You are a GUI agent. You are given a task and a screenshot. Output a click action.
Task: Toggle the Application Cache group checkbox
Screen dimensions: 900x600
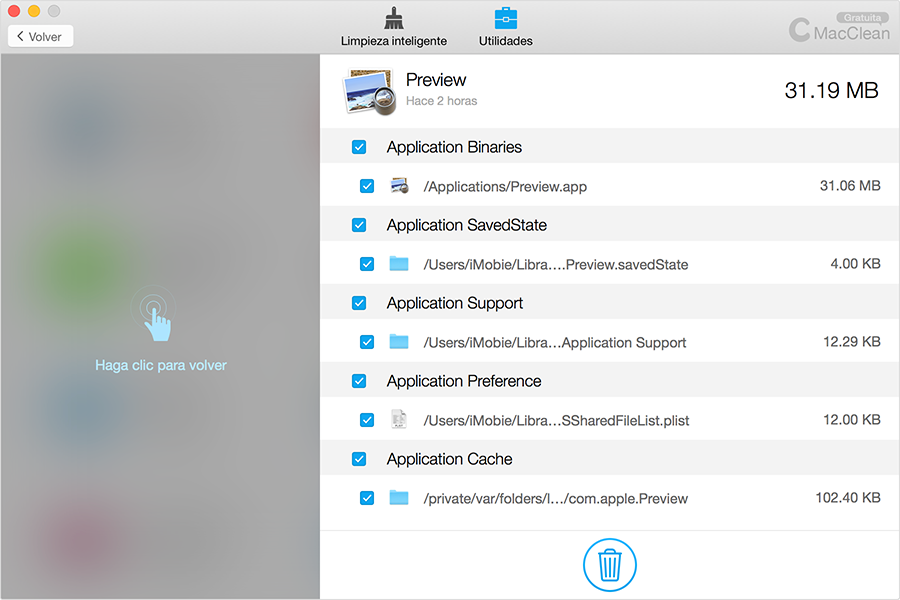(359, 459)
